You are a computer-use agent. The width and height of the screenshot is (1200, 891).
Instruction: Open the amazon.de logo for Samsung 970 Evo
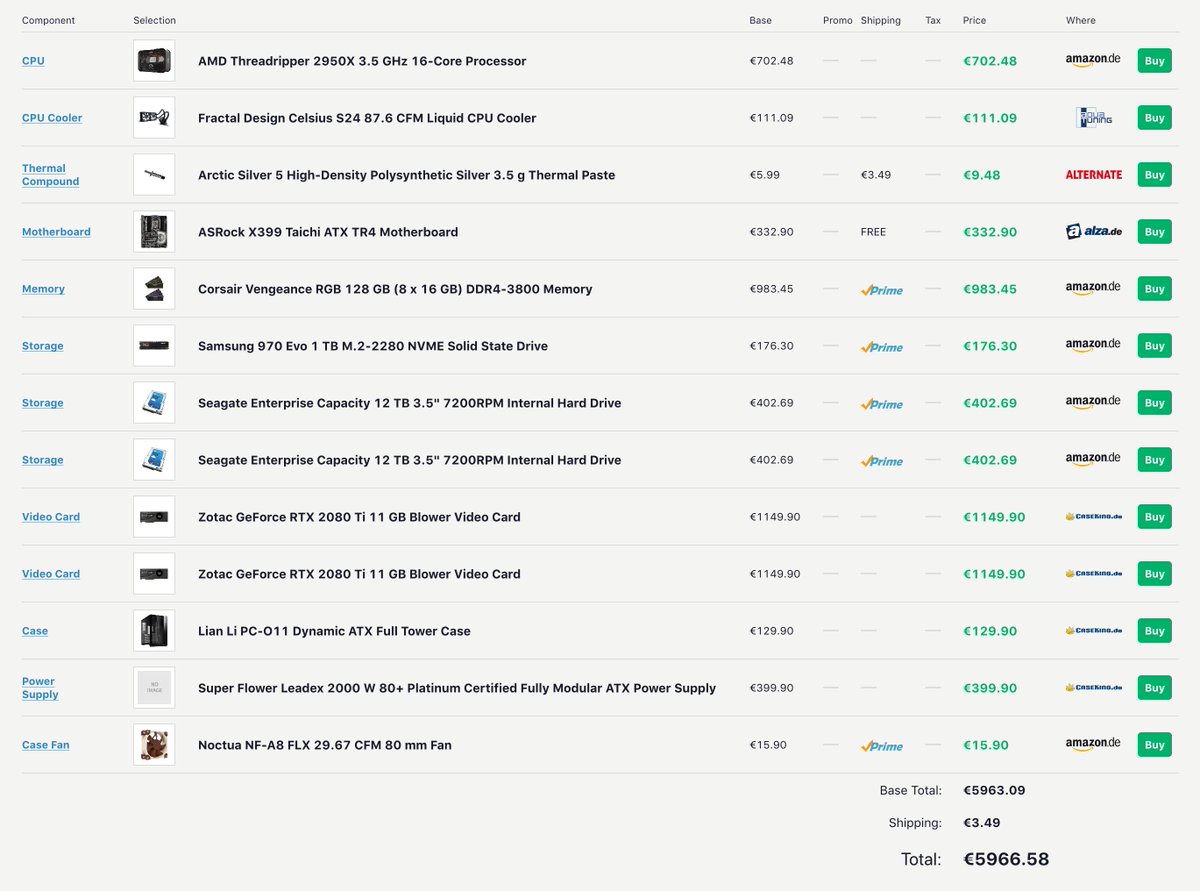tap(1093, 345)
